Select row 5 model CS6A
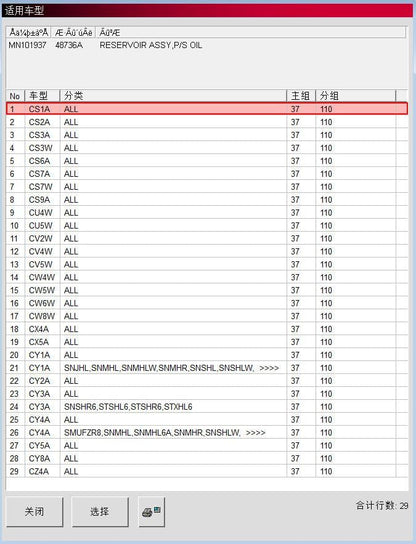416x544 pixels. point(207,161)
